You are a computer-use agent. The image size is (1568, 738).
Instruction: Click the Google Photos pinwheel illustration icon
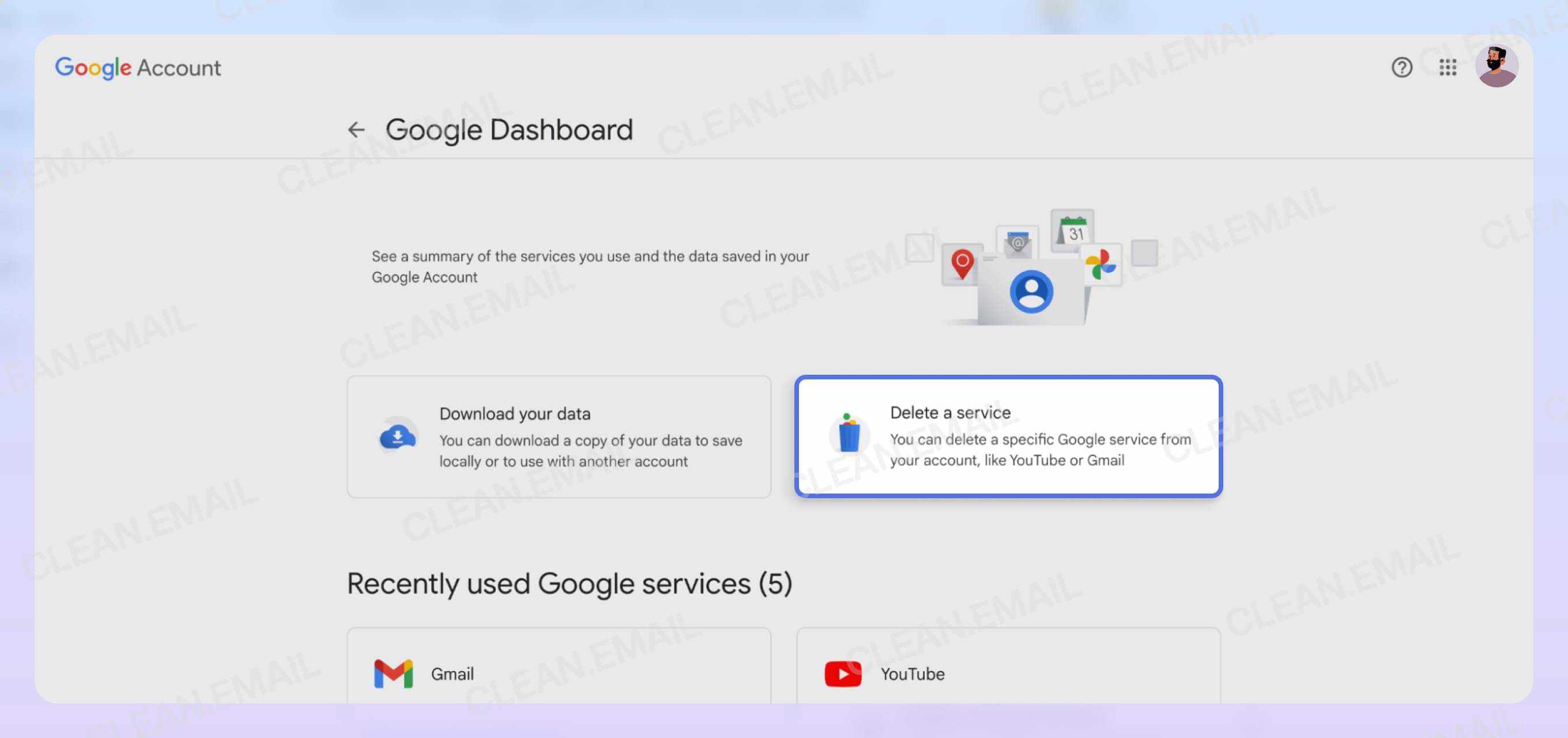pyautogui.click(x=1102, y=263)
